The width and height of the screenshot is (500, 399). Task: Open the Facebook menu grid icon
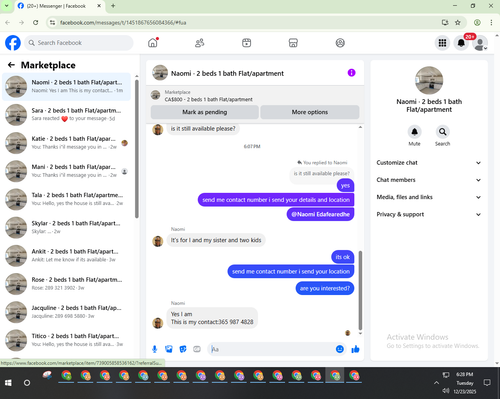(x=442, y=43)
